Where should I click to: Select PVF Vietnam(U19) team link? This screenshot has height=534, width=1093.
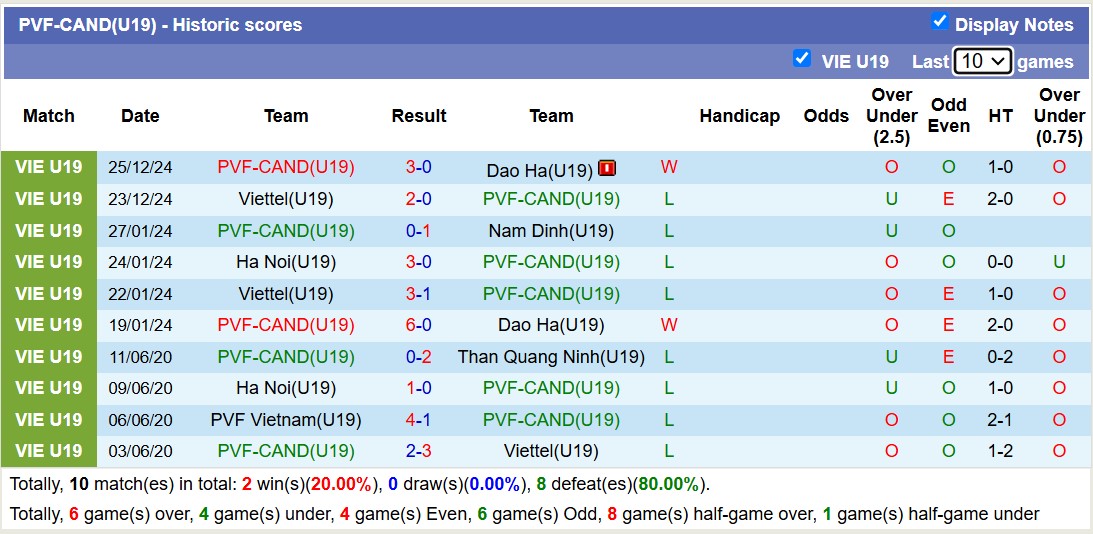pyautogui.click(x=286, y=420)
